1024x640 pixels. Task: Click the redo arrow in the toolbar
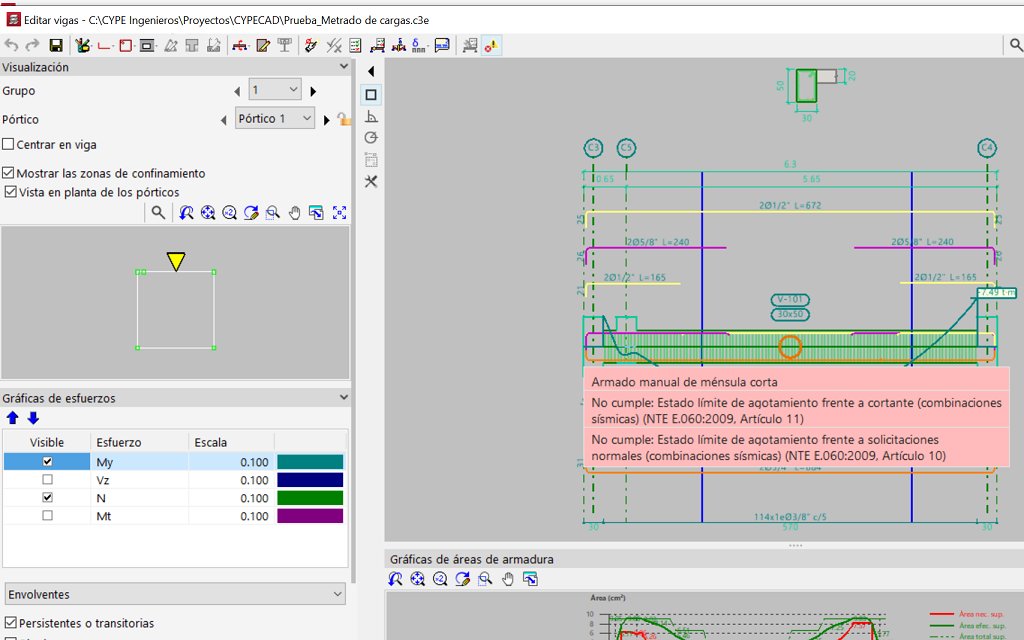coord(33,45)
